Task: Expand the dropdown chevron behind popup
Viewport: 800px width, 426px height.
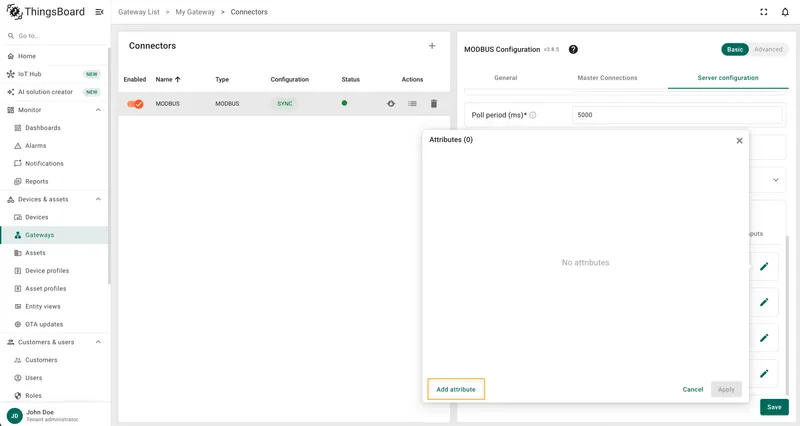Action: (x=776, y=180)
